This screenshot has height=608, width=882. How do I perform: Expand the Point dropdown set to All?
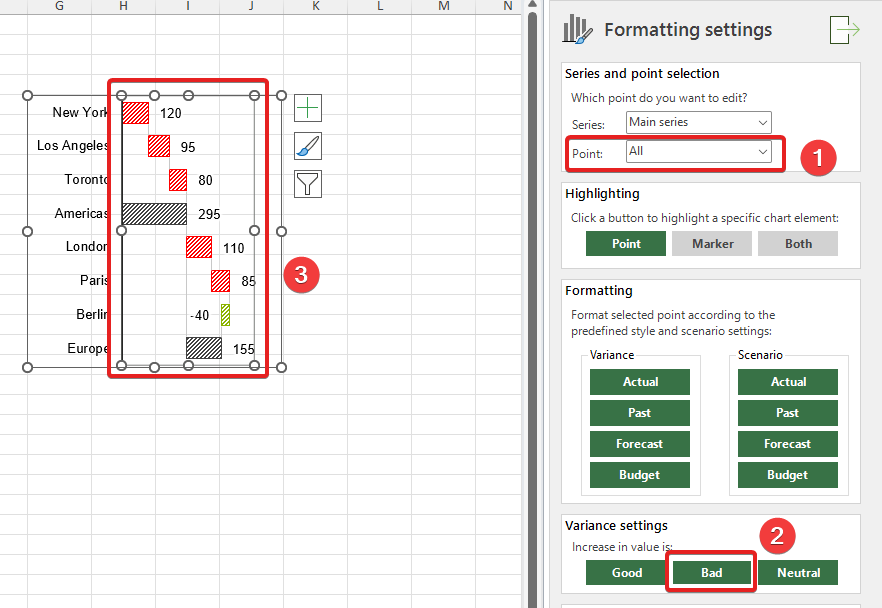tap(698, 152)
